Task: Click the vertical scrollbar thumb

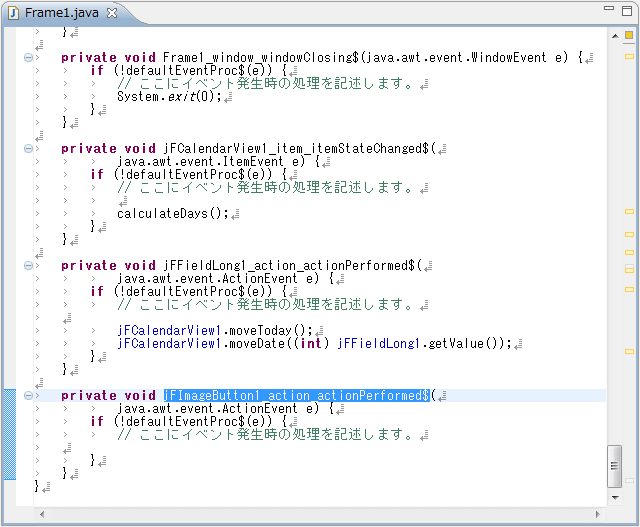Action: pos(614,466)
